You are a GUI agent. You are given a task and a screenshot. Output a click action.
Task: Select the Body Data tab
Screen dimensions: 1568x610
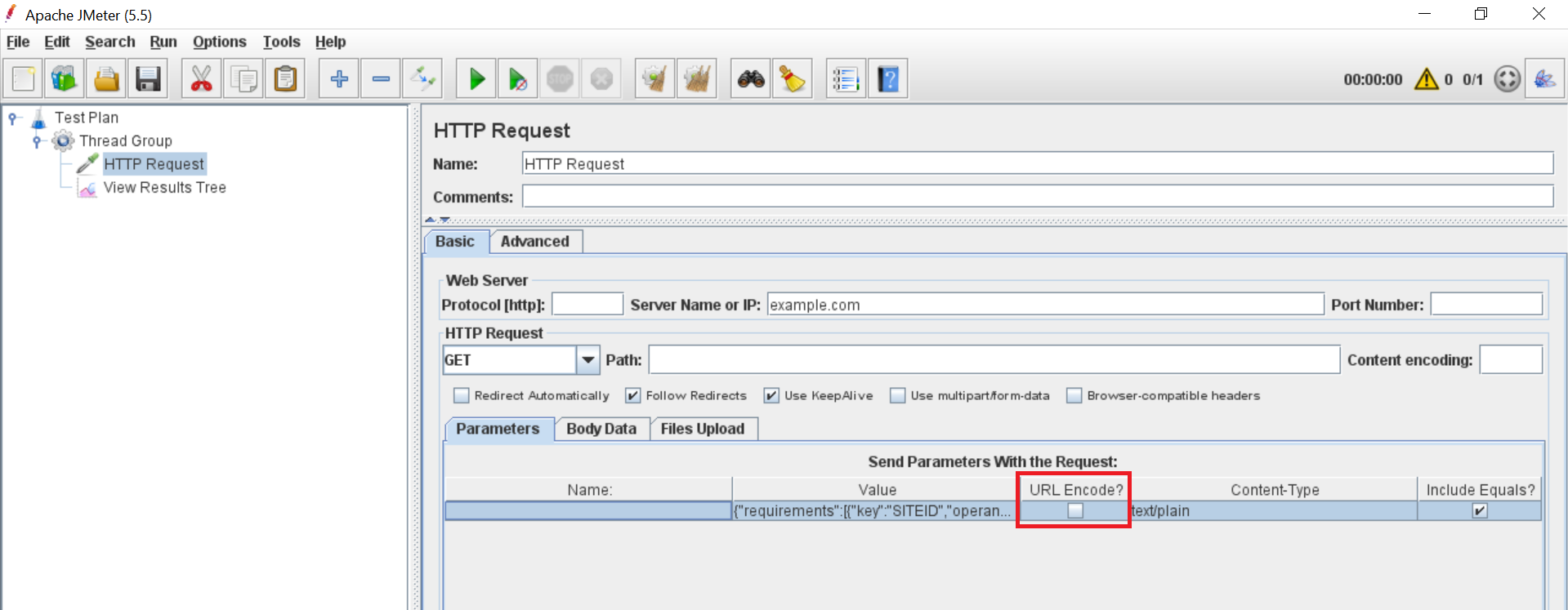(602, 429)
